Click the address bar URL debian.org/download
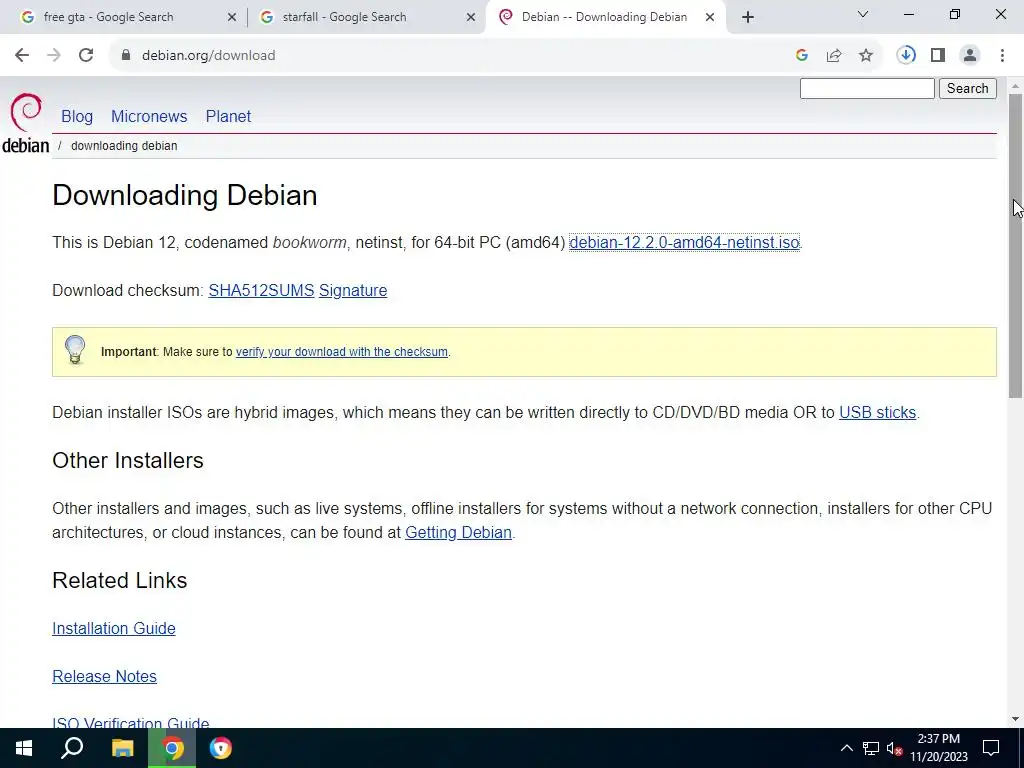The width and height of the screenshot is (1024, 768). pyautogui.click(x=208, y=56)
